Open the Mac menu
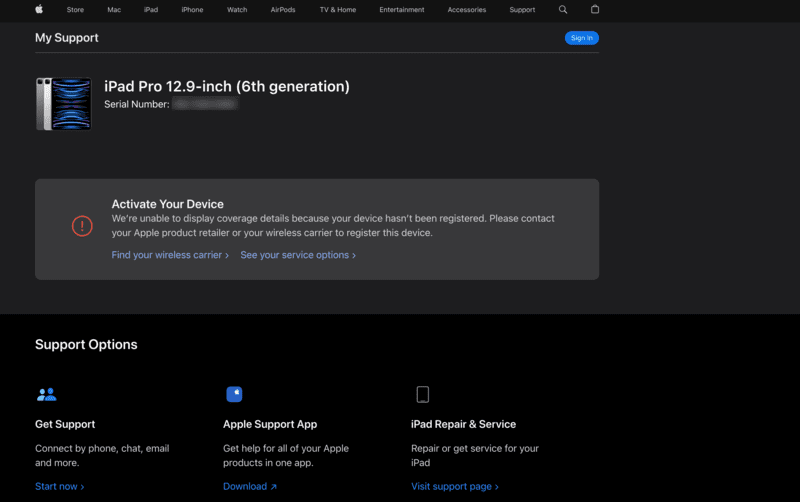Viewport: 800px width, 502px height. tap(114, 10)
